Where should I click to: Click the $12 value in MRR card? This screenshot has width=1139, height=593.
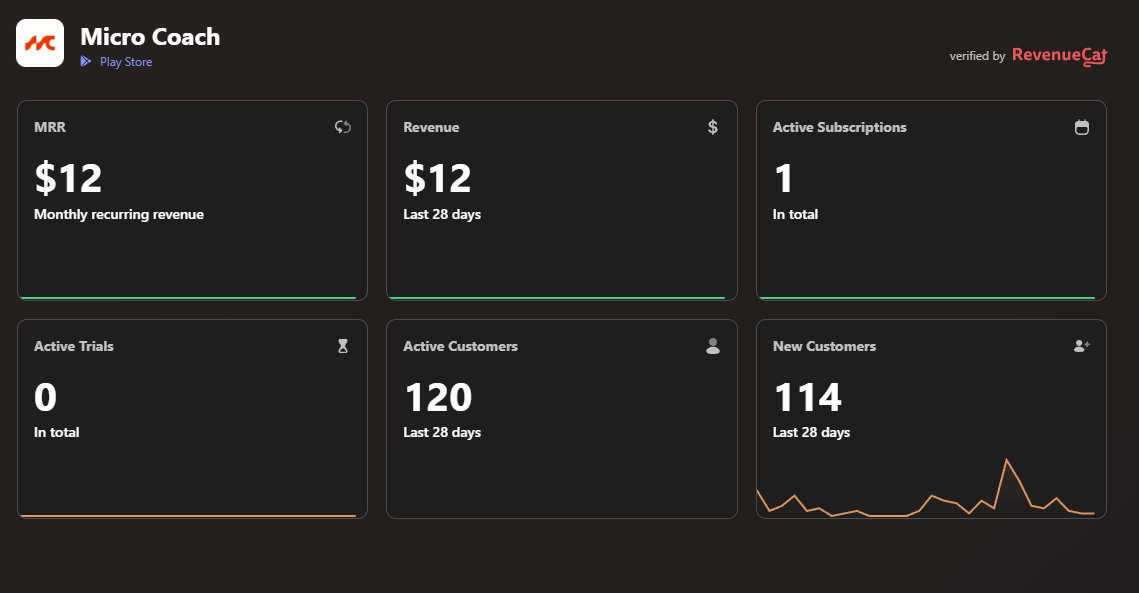(x=68, y=178)
